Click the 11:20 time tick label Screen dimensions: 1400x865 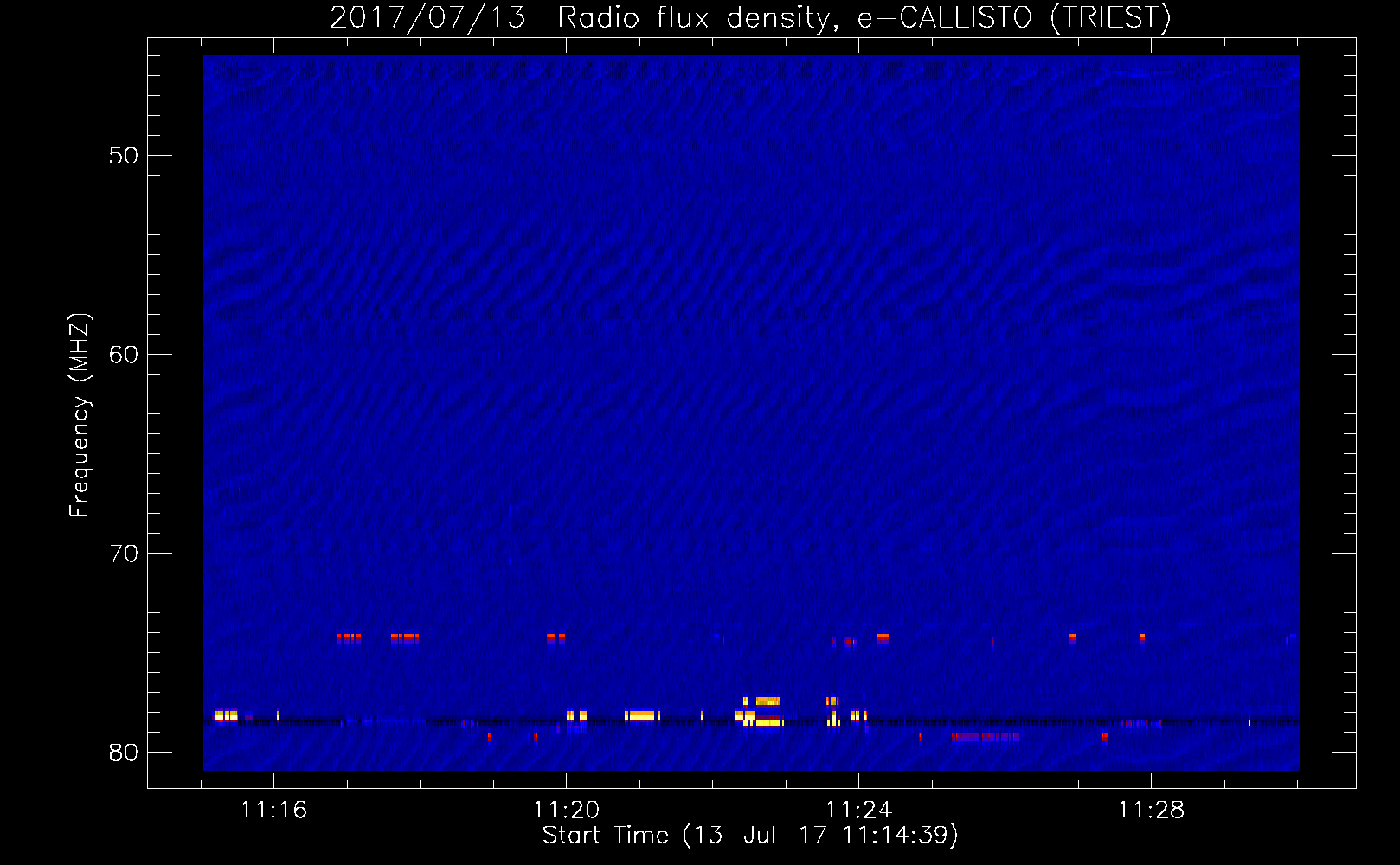[566, 810]
